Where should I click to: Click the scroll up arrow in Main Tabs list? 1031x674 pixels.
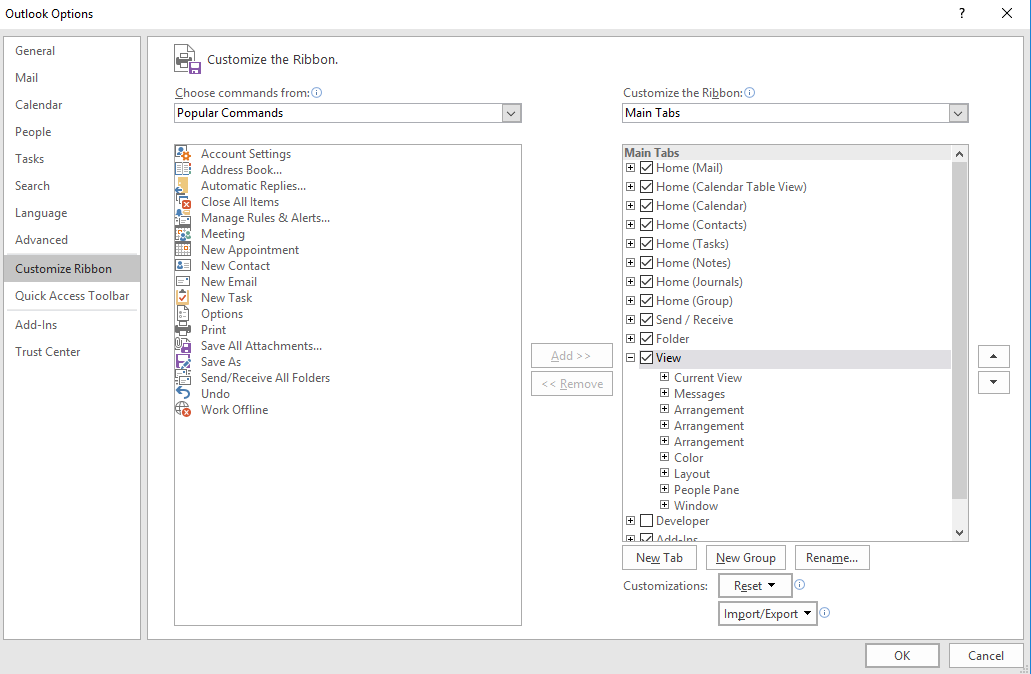click(959, 154)
